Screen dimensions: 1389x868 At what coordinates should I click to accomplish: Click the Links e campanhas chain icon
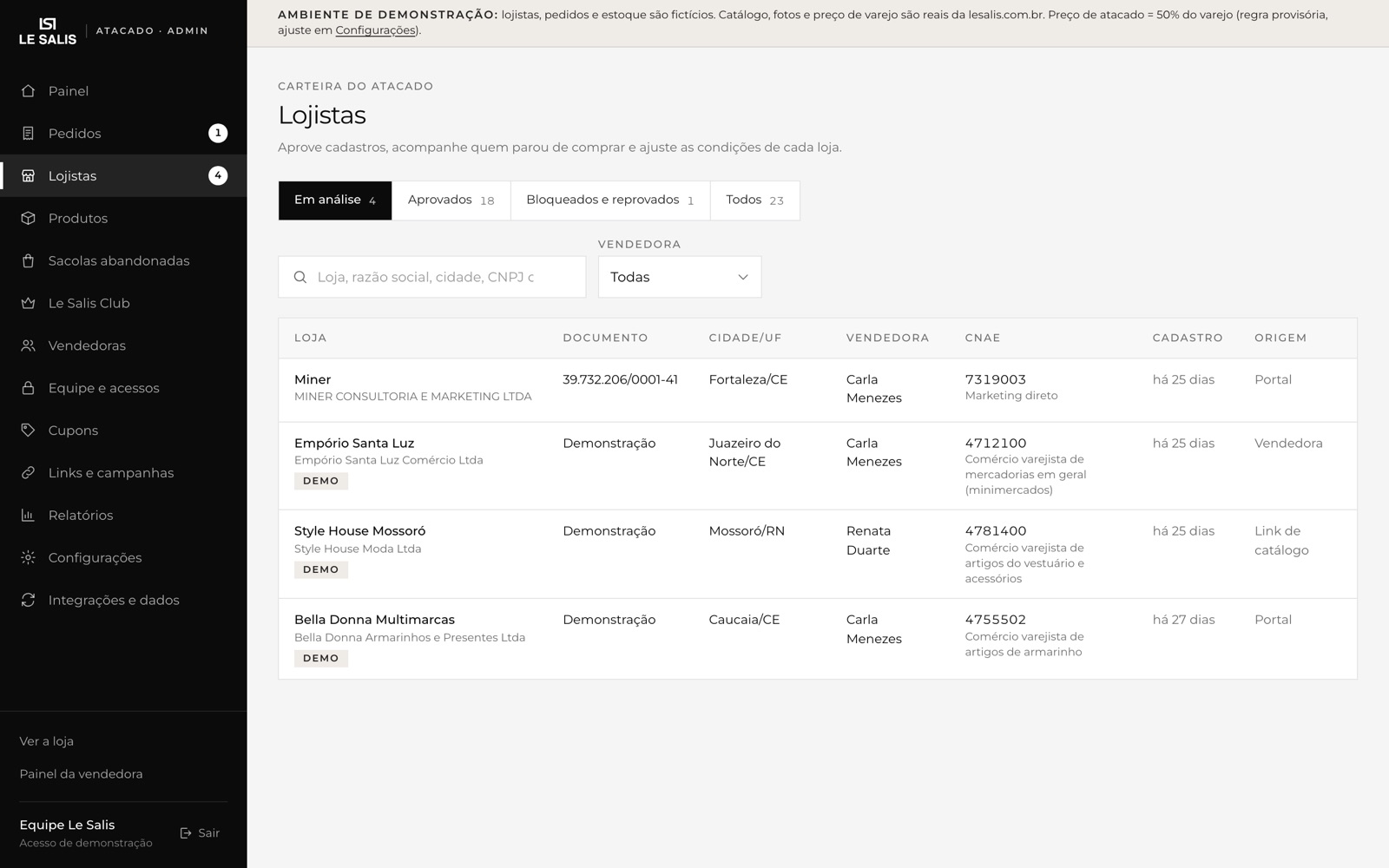tap(28, 473)
